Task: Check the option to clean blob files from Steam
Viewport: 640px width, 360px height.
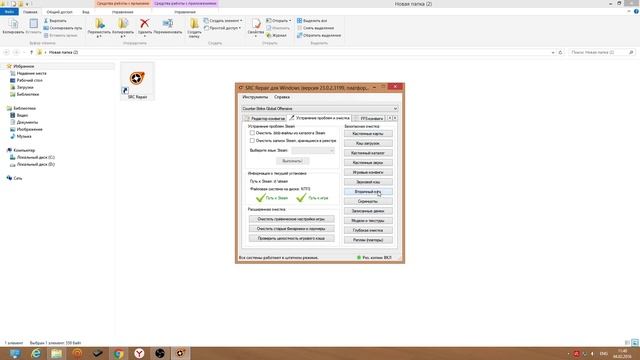Action: [252, 133]
